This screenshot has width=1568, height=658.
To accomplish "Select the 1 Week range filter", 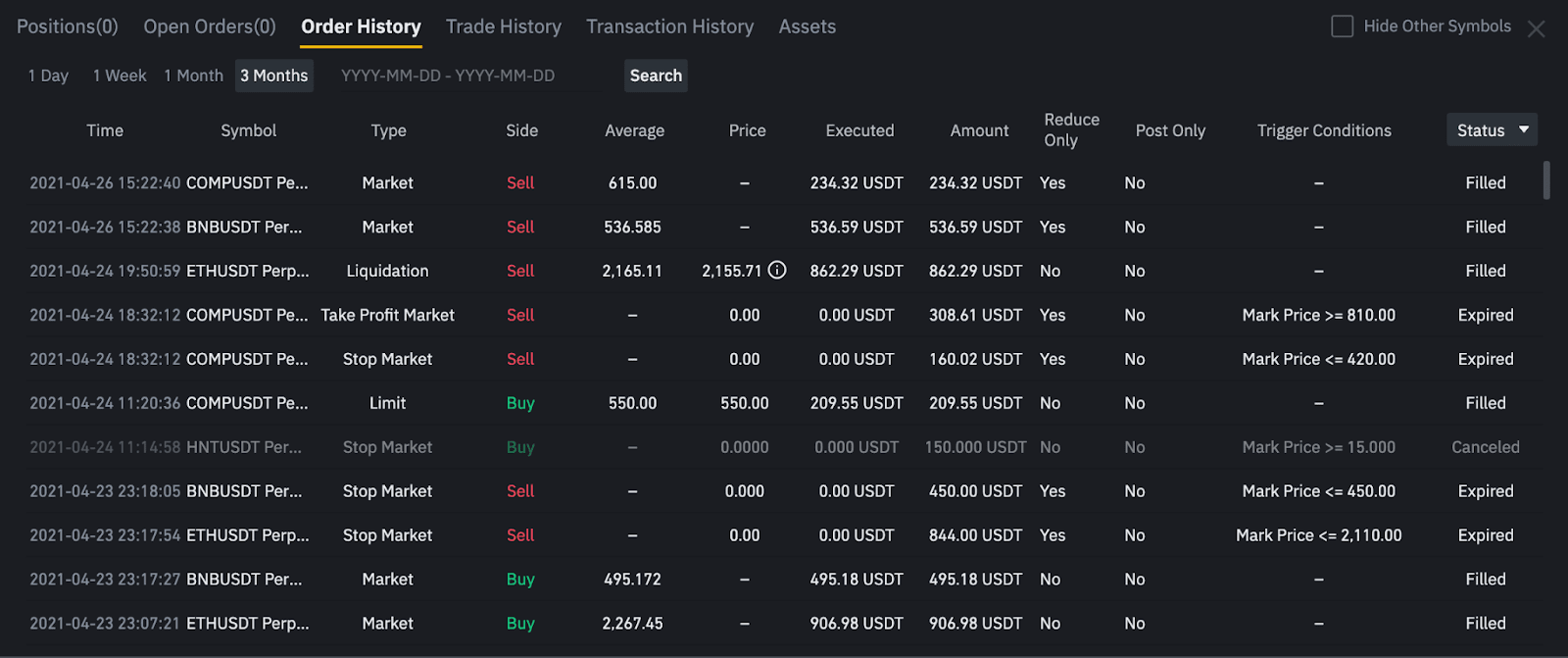I will 120,76.
